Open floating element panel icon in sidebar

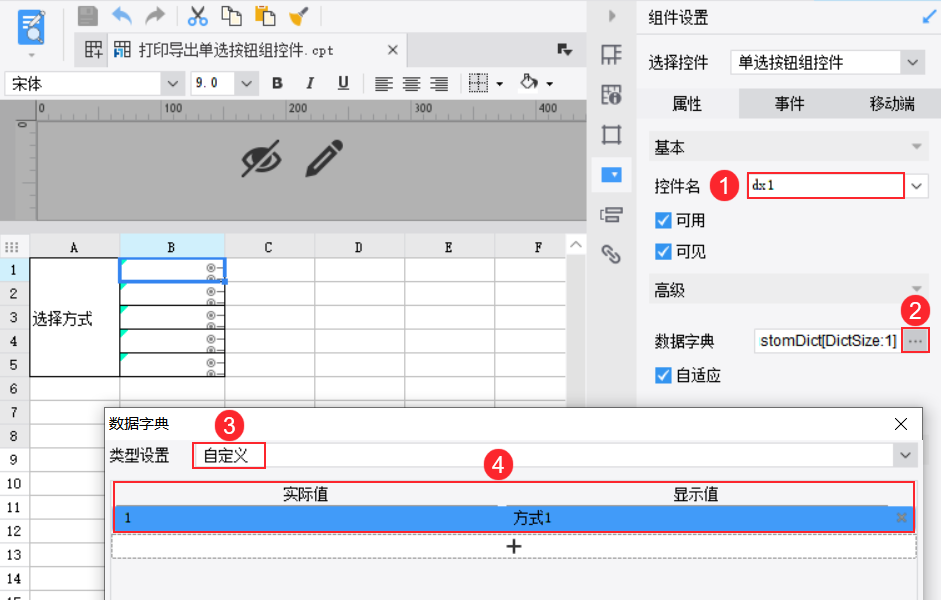pyautogui.click(x=611, y=134)
